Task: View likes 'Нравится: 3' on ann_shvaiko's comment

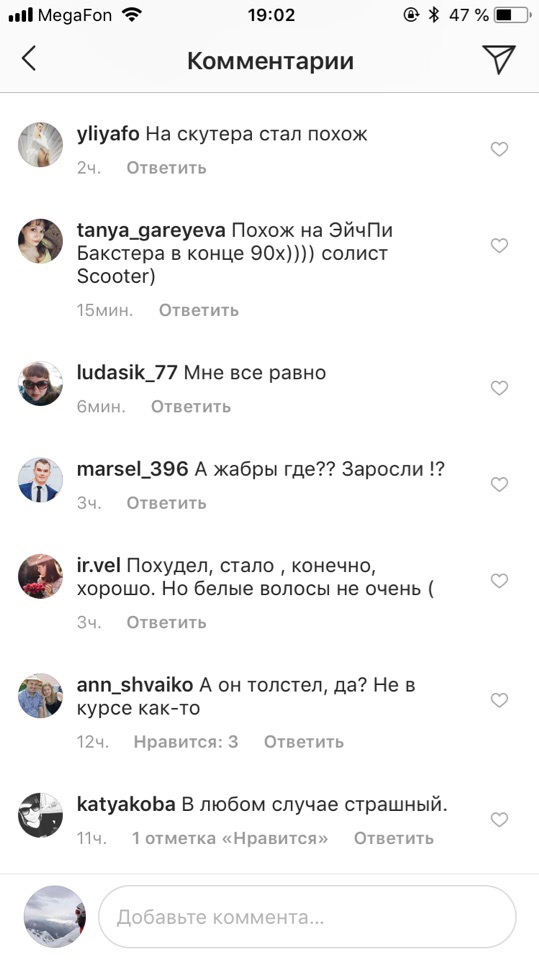Action: (186, 742)
